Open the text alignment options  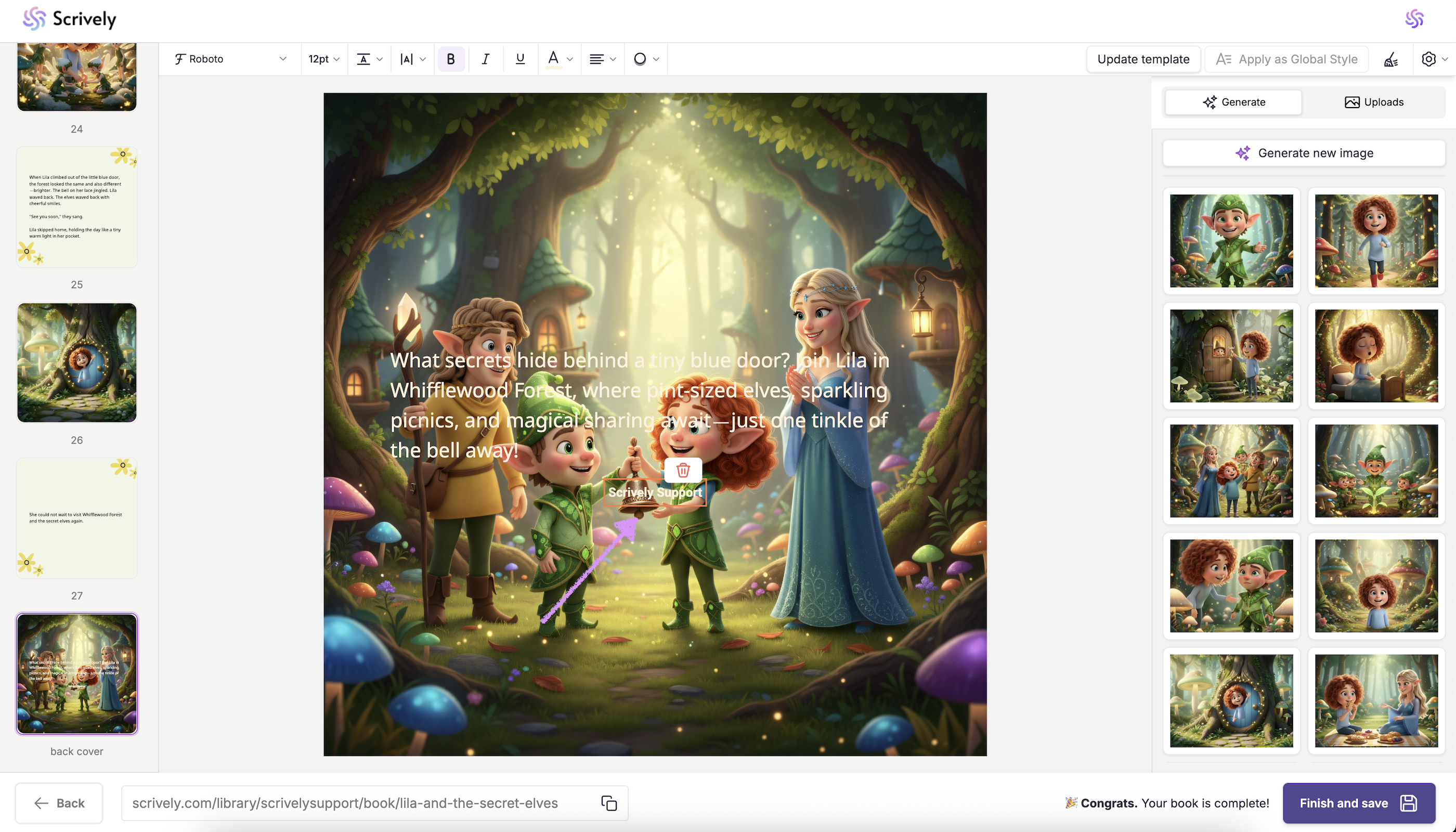(x=602, y=59)
